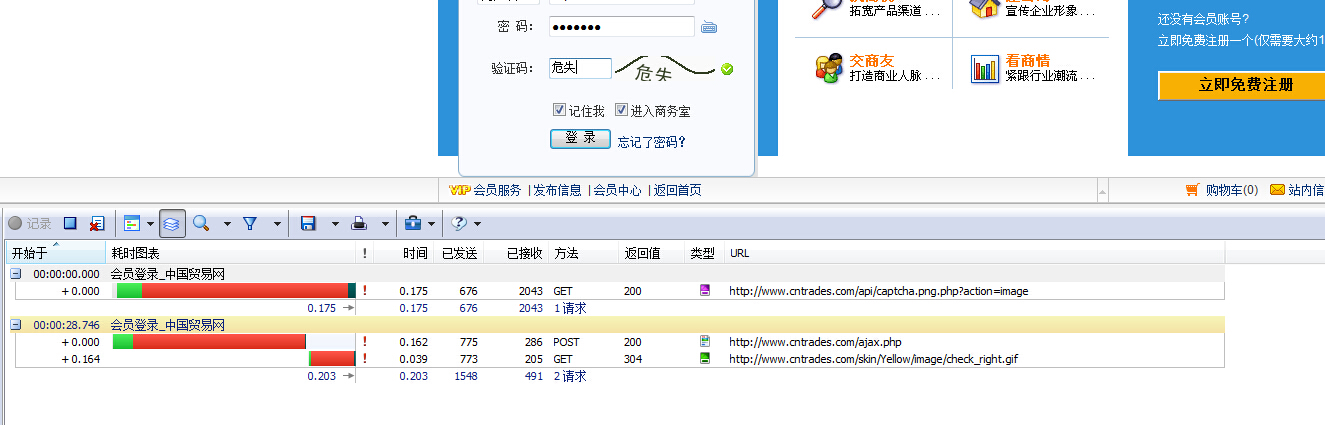Clear the log with red X icon
This screenshot has width=1325, height=425.
click(x=96, y=224)
